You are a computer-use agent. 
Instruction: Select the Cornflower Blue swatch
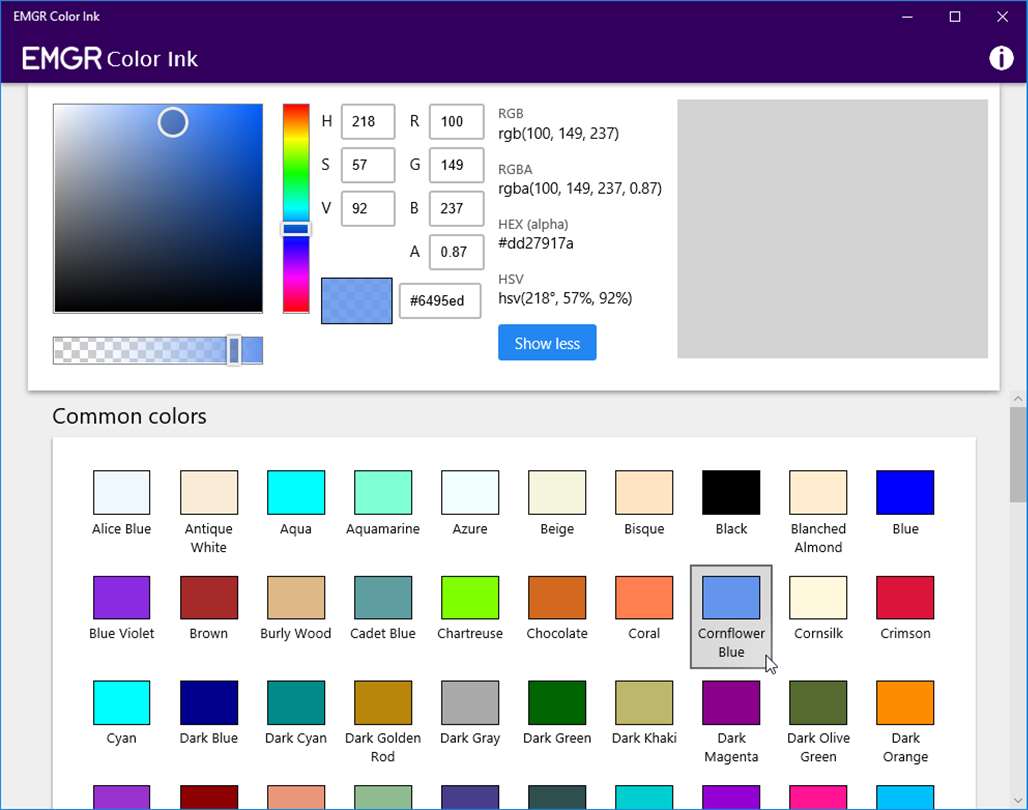pos(731,597)
